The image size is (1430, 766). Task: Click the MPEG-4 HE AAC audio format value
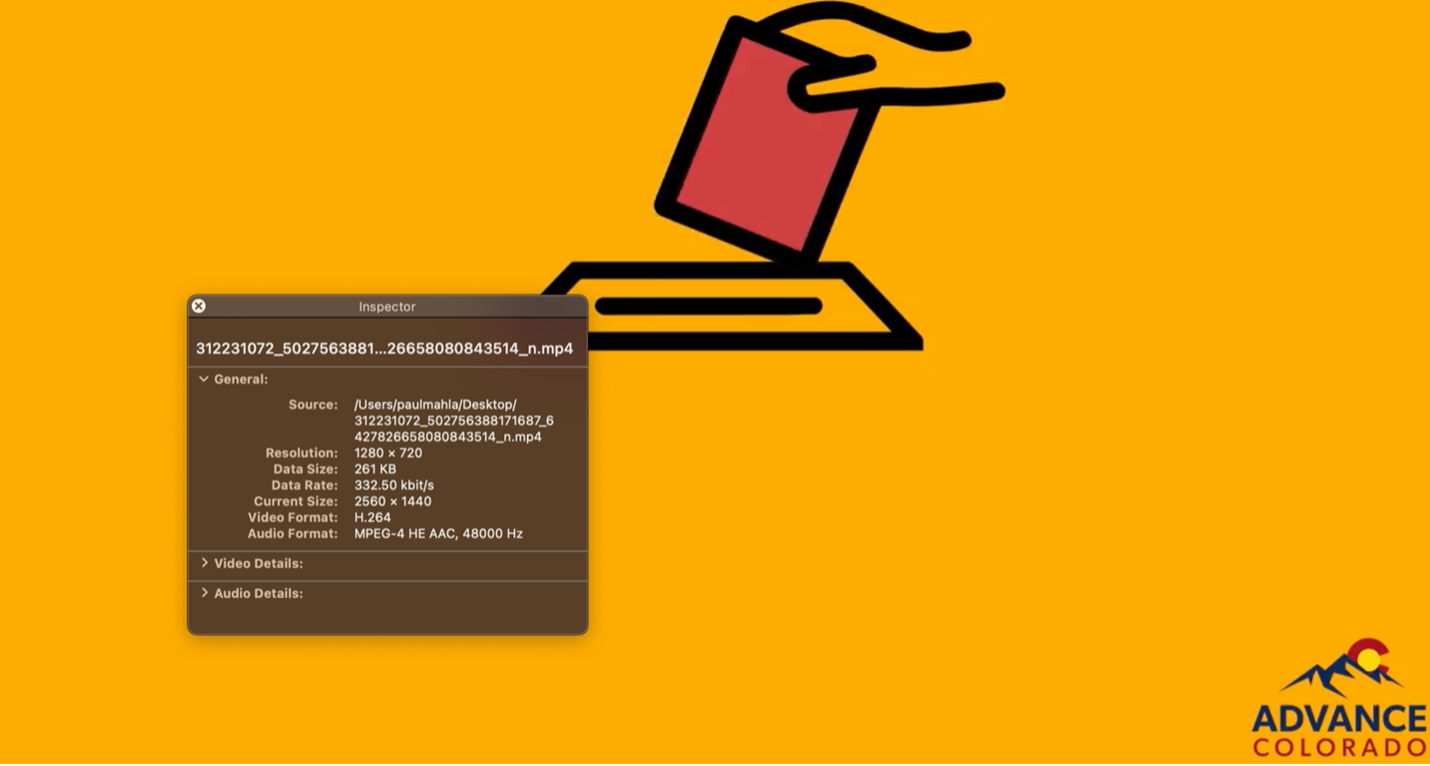click(438, 534)
